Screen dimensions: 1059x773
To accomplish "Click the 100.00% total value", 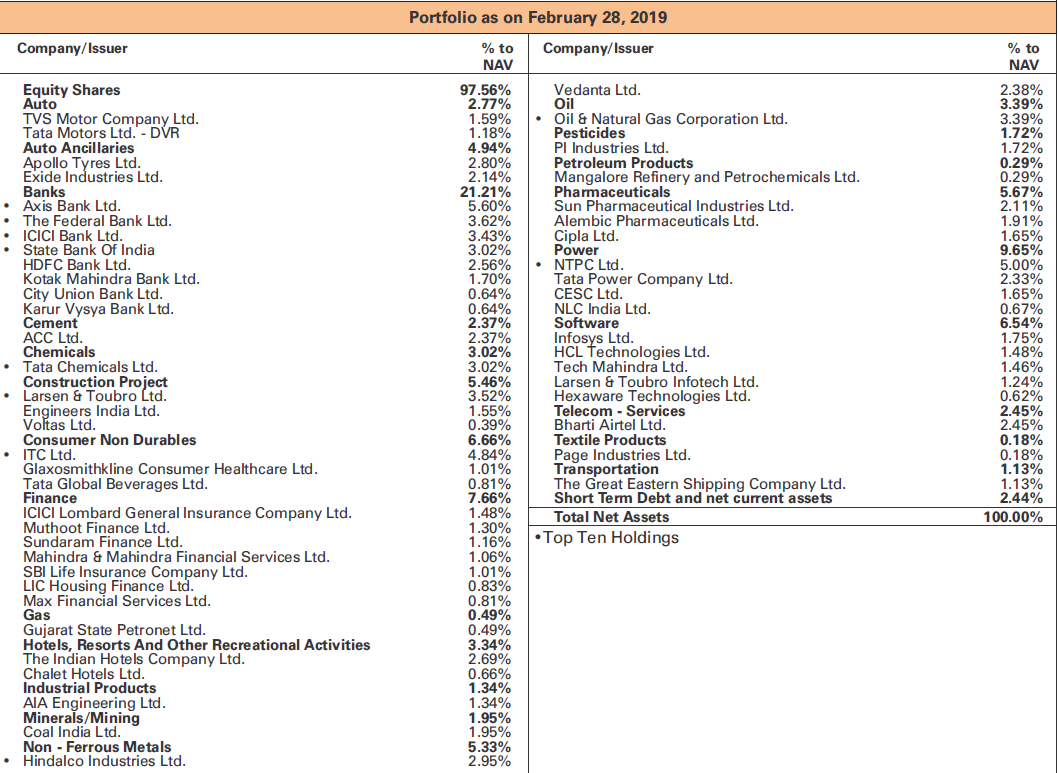I will [1013, 517].
